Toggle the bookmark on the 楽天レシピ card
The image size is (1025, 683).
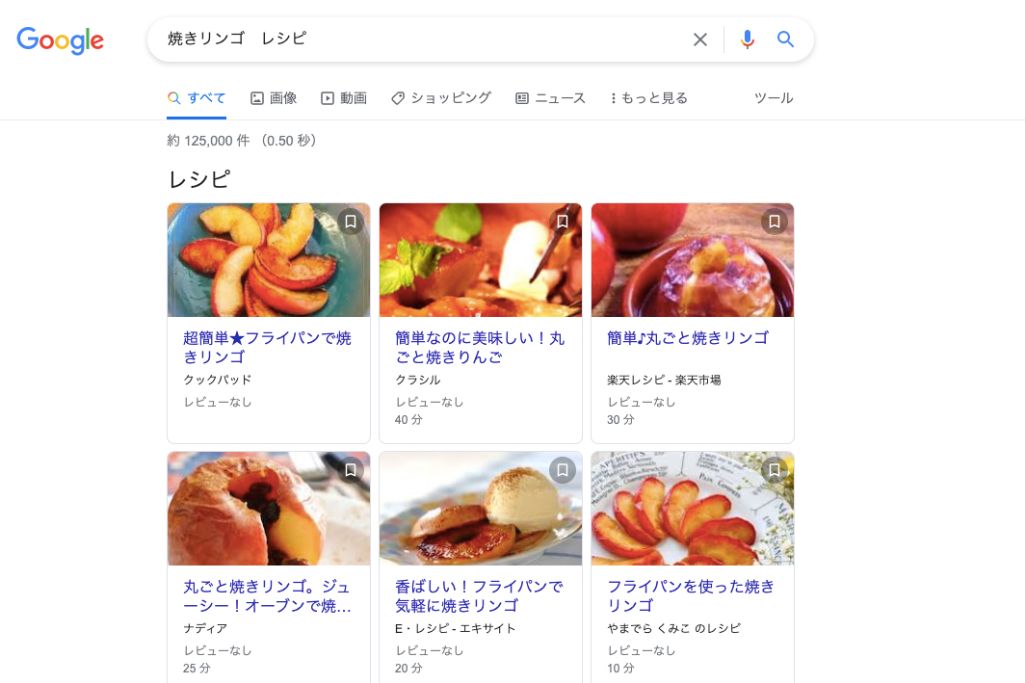[774, 222]
